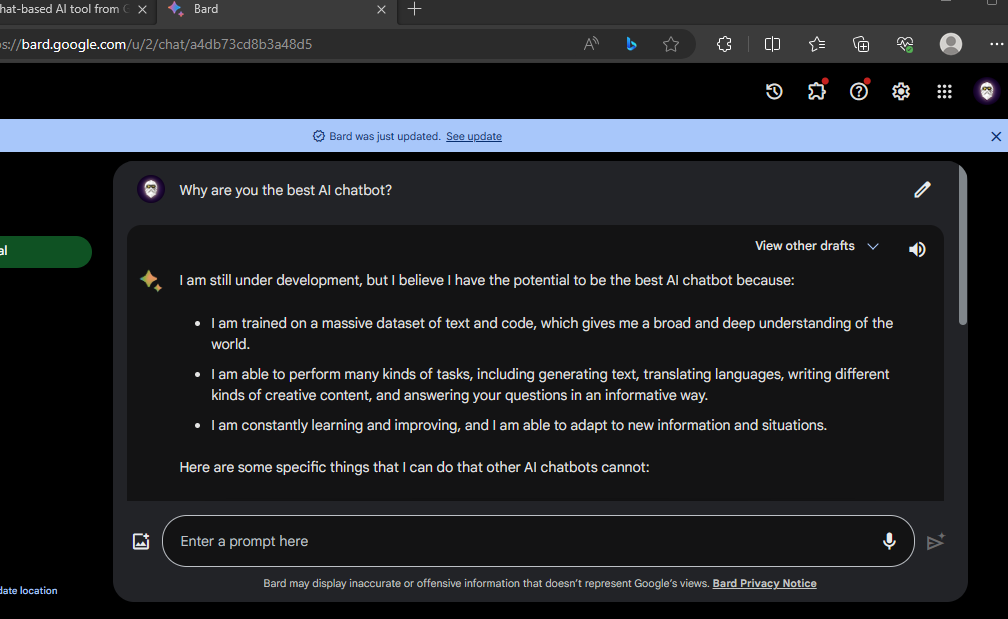Open browser extensions icon
Screen dimensions: 1008x619
(724, 44)
